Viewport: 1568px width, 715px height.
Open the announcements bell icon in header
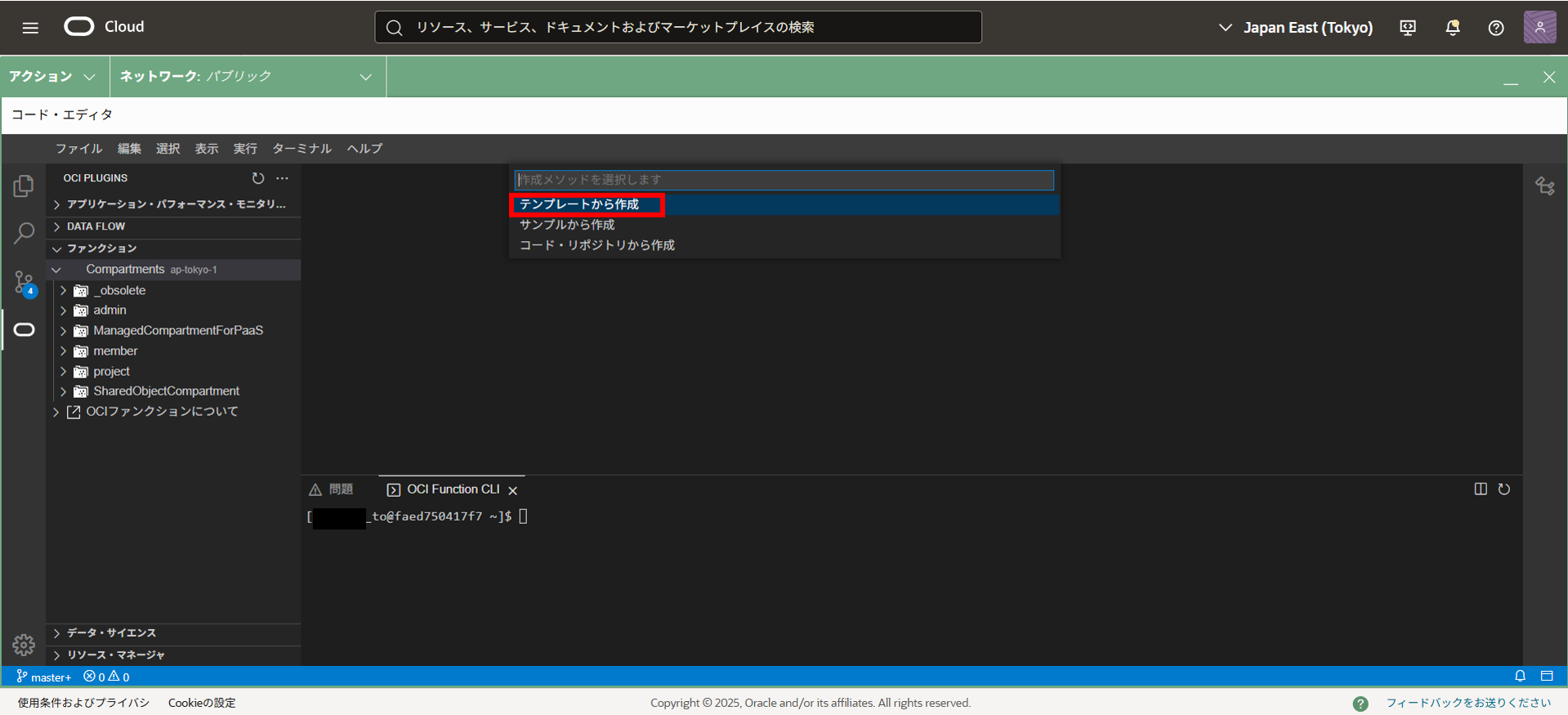(1453, 28)
